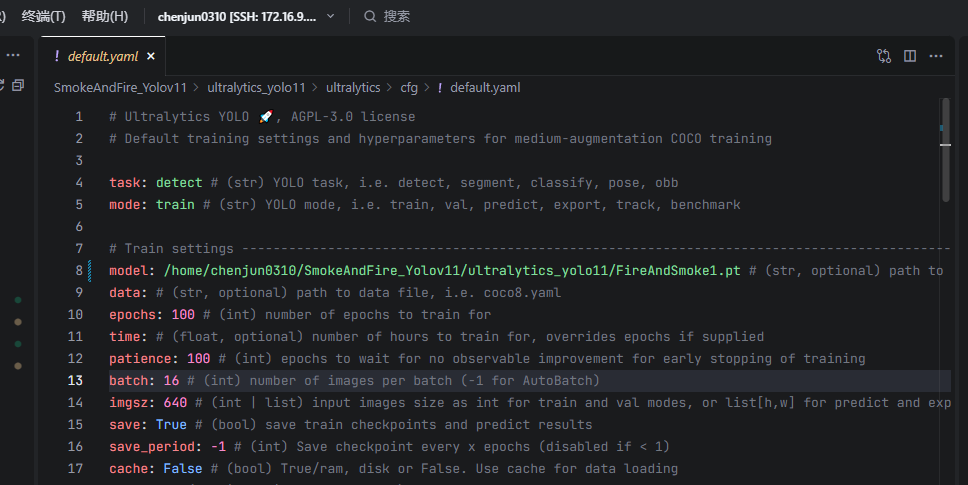The width and height of the screenshot is (968, 485).
Task: Open sidebar Views and More Actions ellipsis
Action: pos(13,55)
